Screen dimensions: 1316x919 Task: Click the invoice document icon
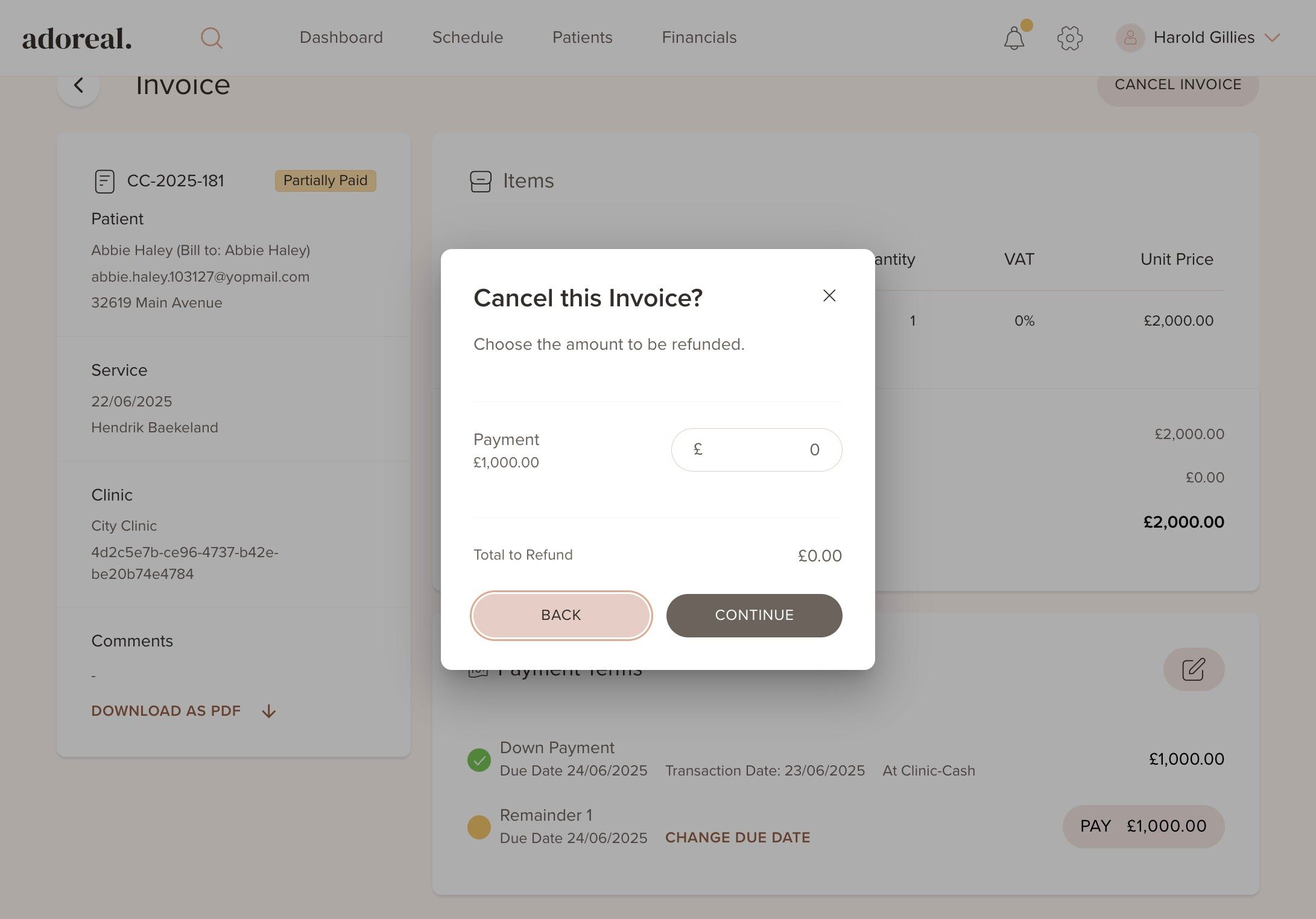pyautogui.click(x=104, y=181)
